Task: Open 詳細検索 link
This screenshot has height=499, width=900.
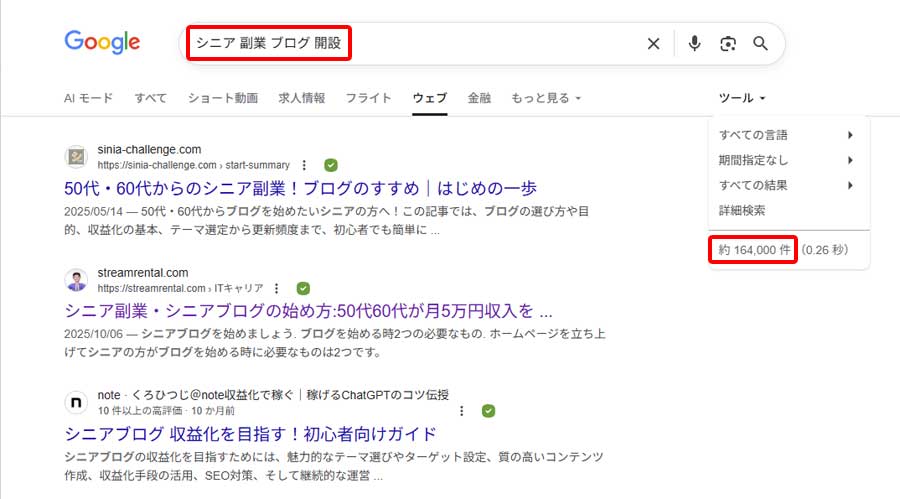Action: 742,210
